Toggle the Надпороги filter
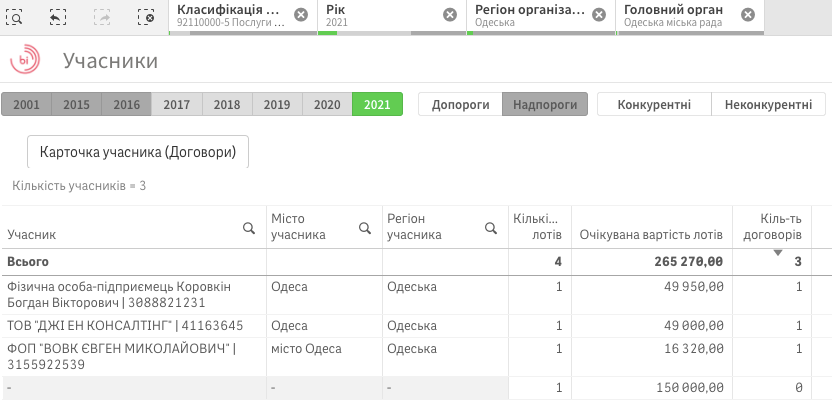832x413 pixels. coord(544,104)
